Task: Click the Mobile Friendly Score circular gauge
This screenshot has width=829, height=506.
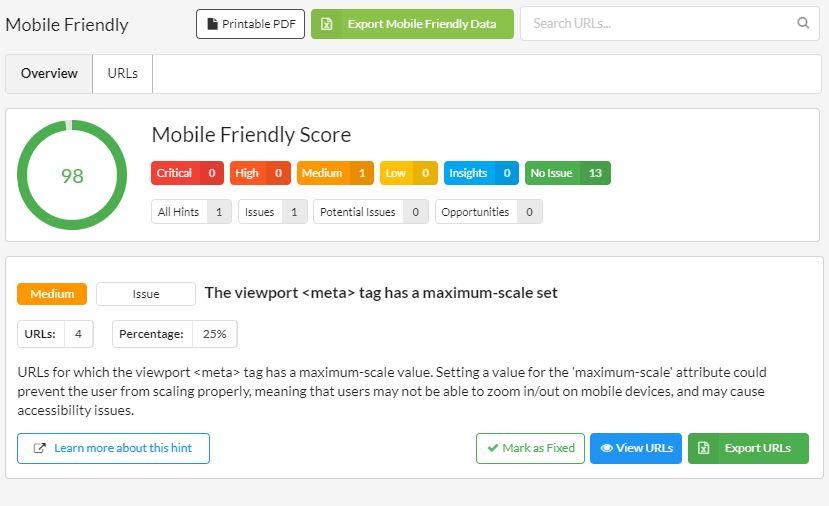Action: click(72, 175)
